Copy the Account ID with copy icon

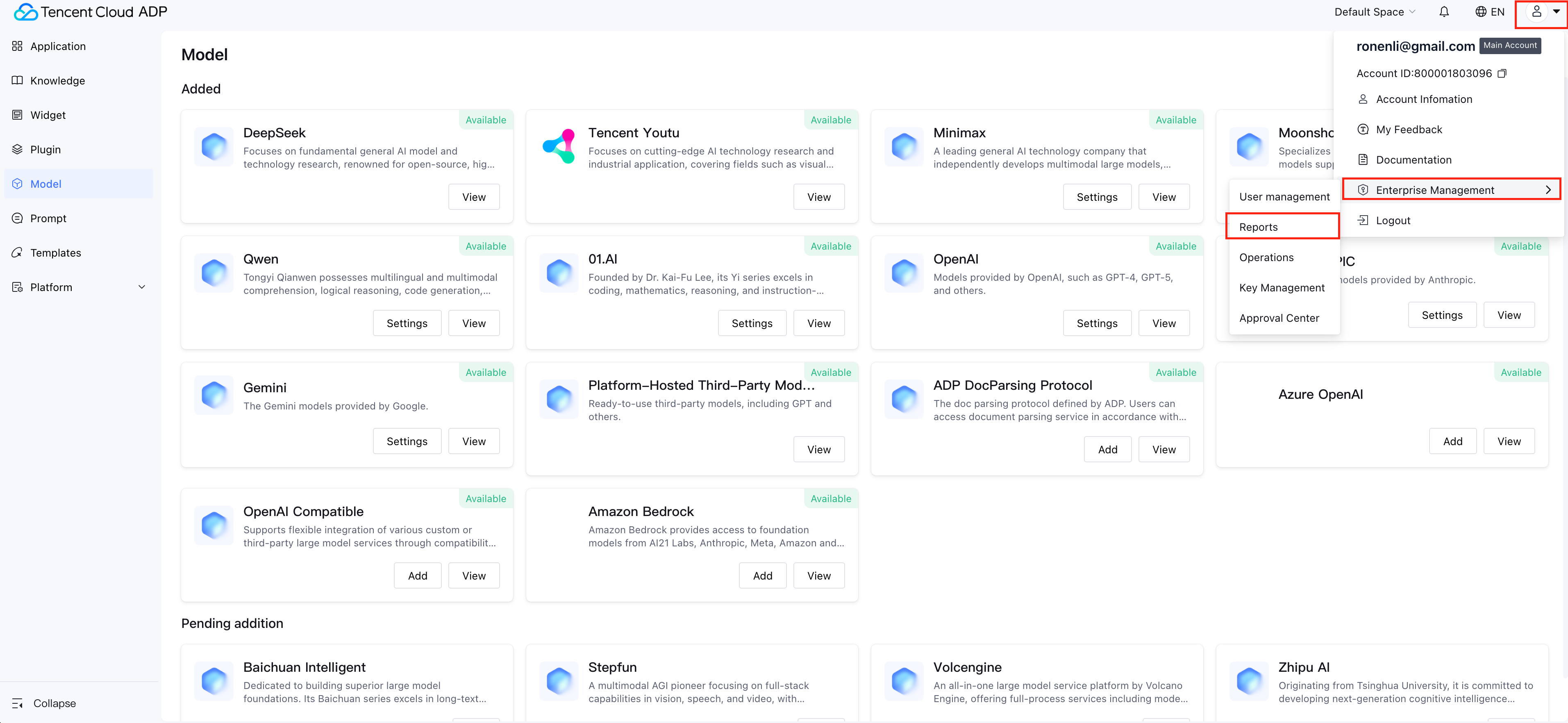(x=1502, y=74)
